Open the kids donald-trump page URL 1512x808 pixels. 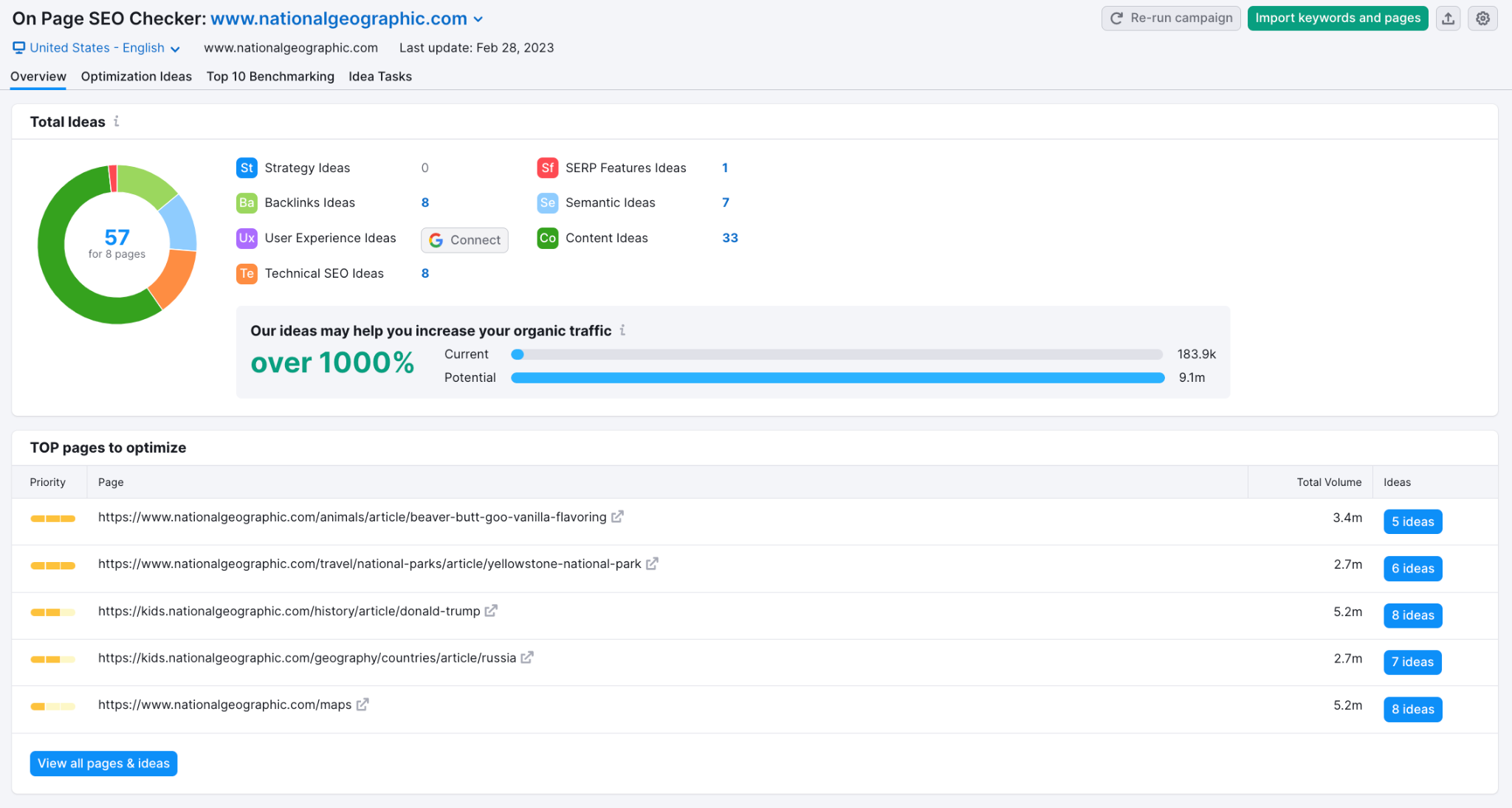[289, 611]
